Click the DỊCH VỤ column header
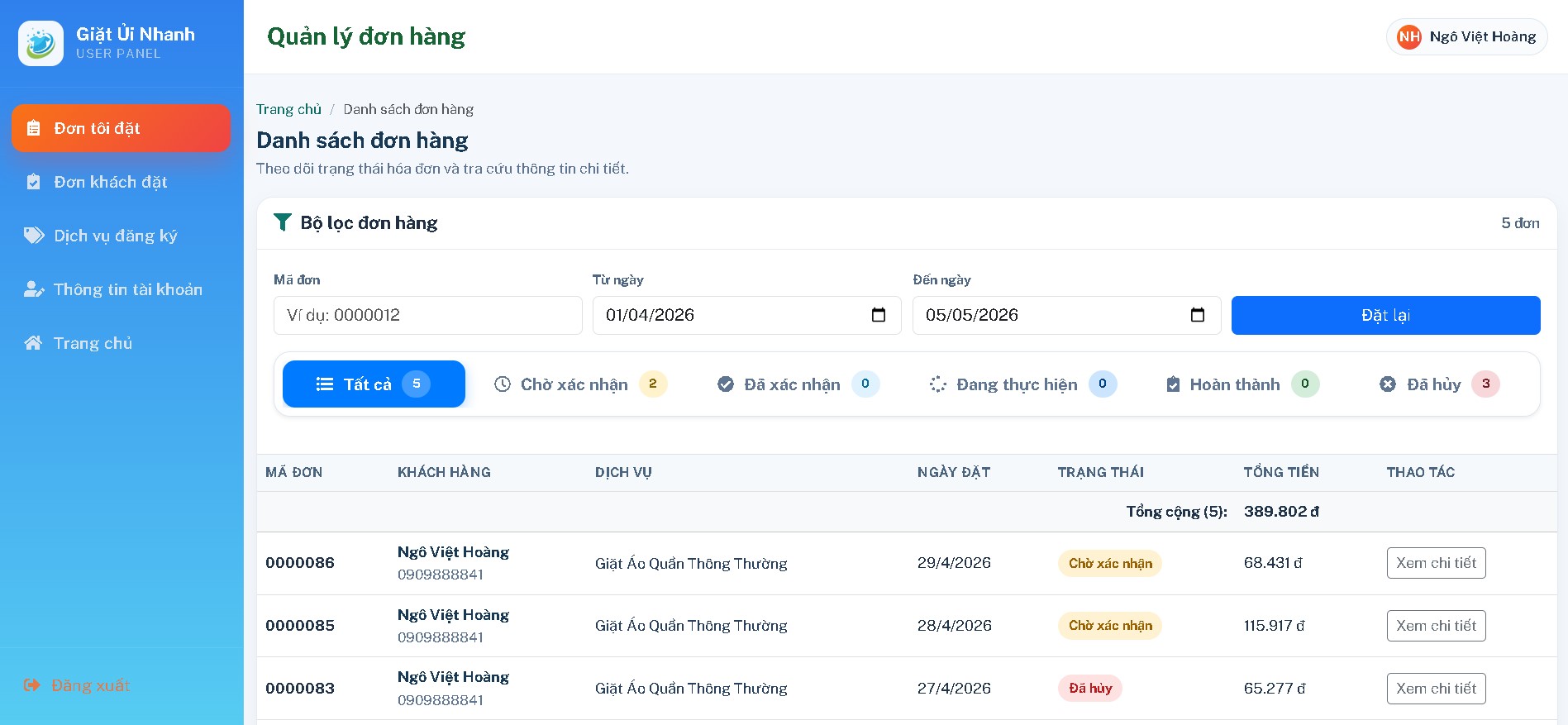 tap(623, 473)
